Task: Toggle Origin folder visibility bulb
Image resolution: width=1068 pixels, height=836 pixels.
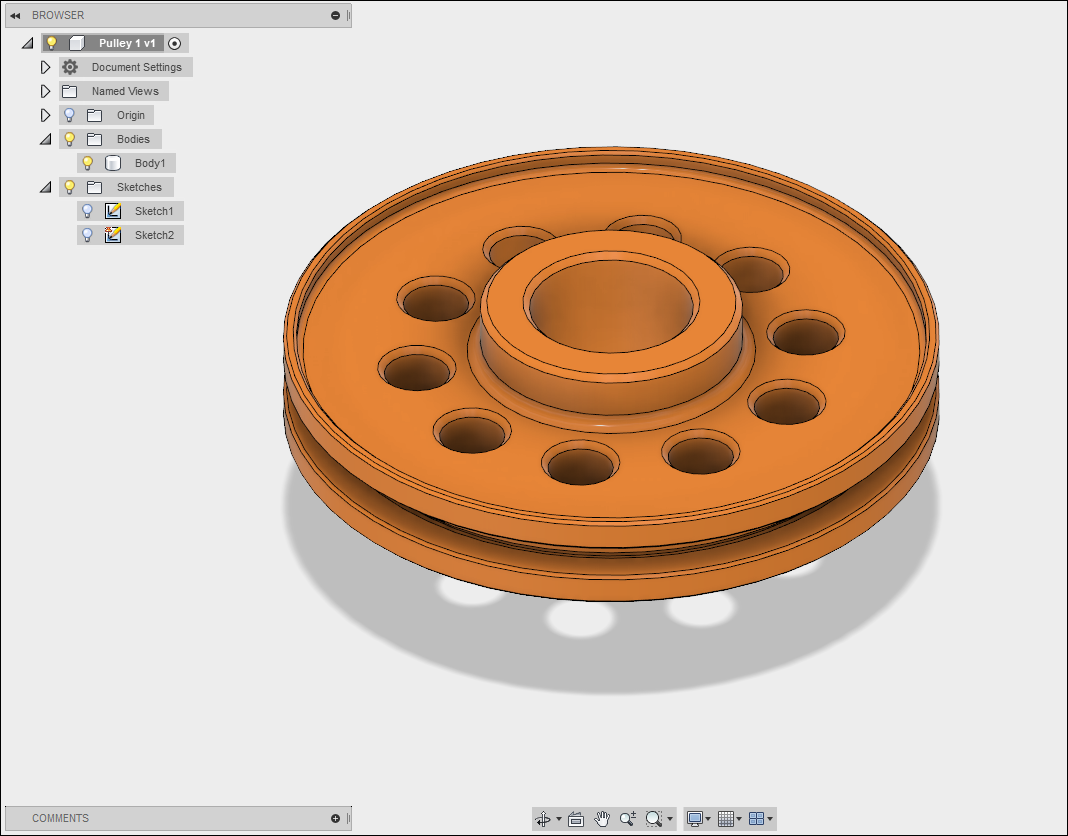Action: (69, 115)
